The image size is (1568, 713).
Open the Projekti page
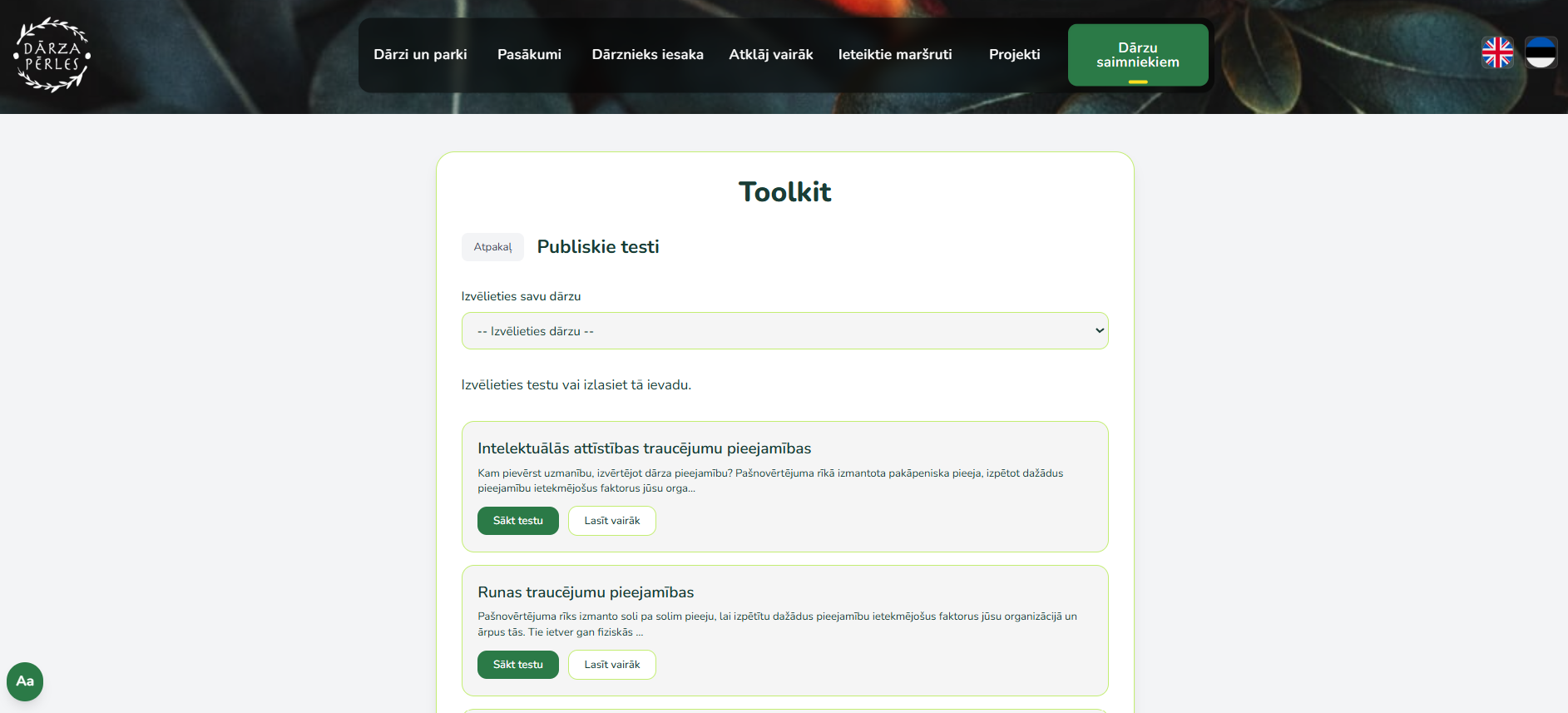(1014, 55)
